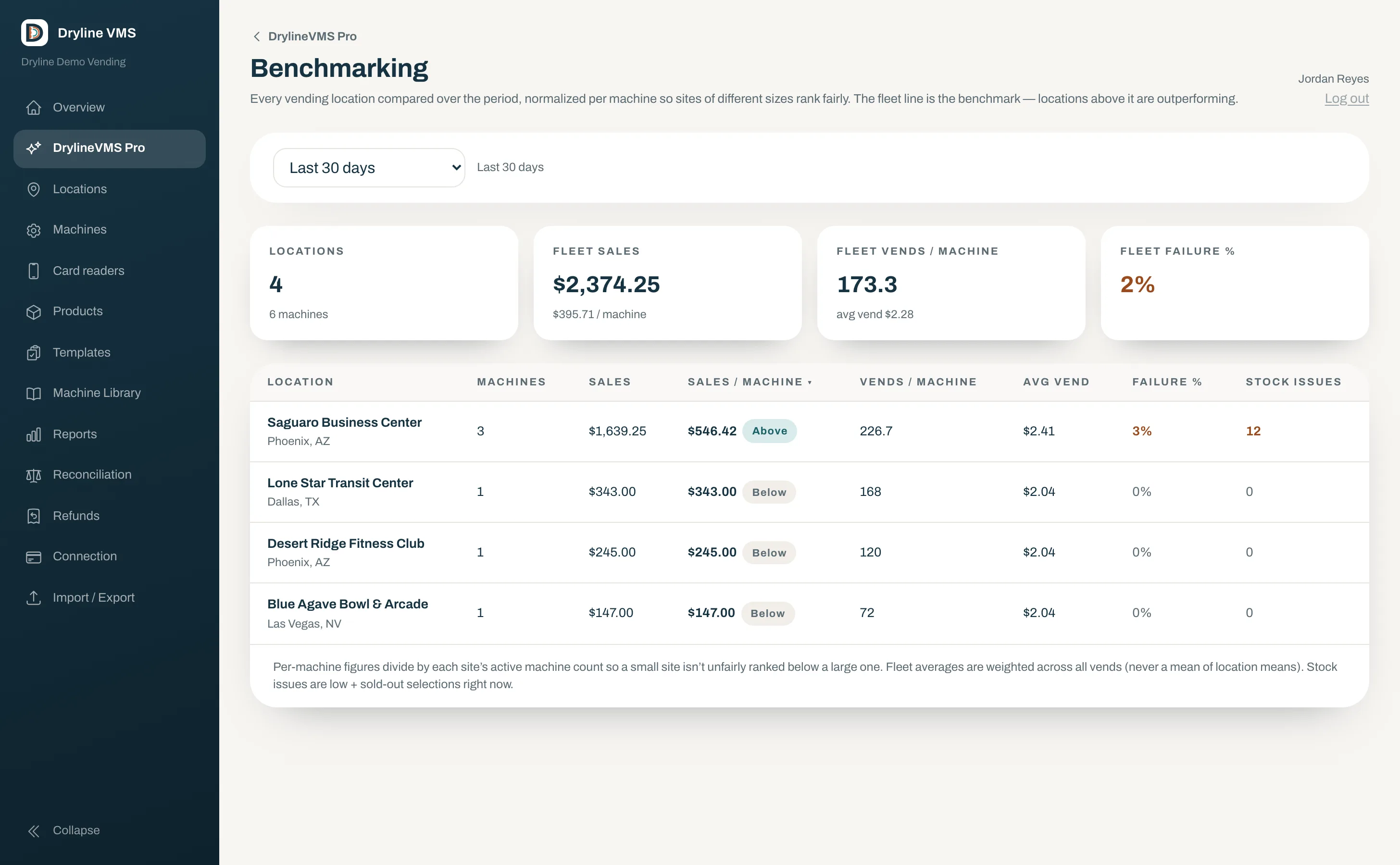Viewport: 1400px width, 865px height.
Task: Click the $343.00 sales per machine value
Action: pyautogui.click(x=712, y=492)
